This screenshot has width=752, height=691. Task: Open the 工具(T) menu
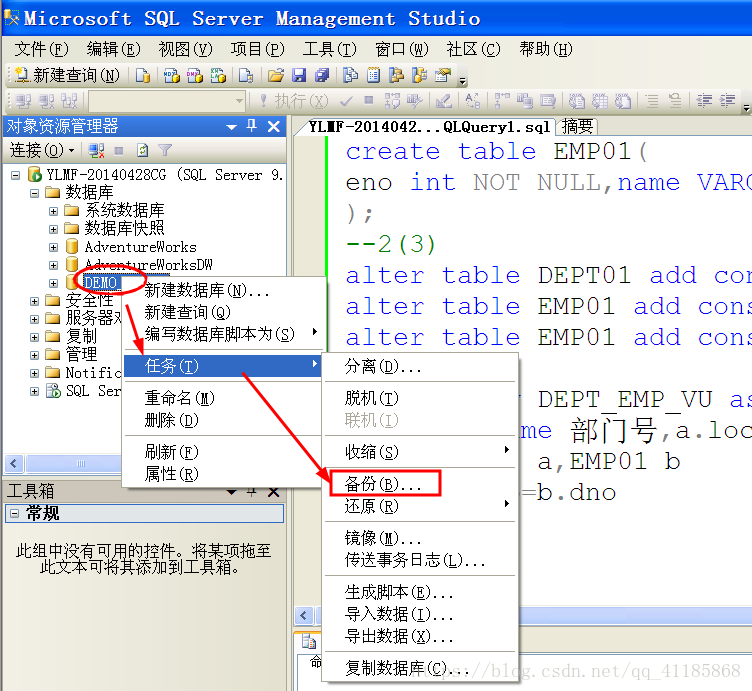[329, 49]
